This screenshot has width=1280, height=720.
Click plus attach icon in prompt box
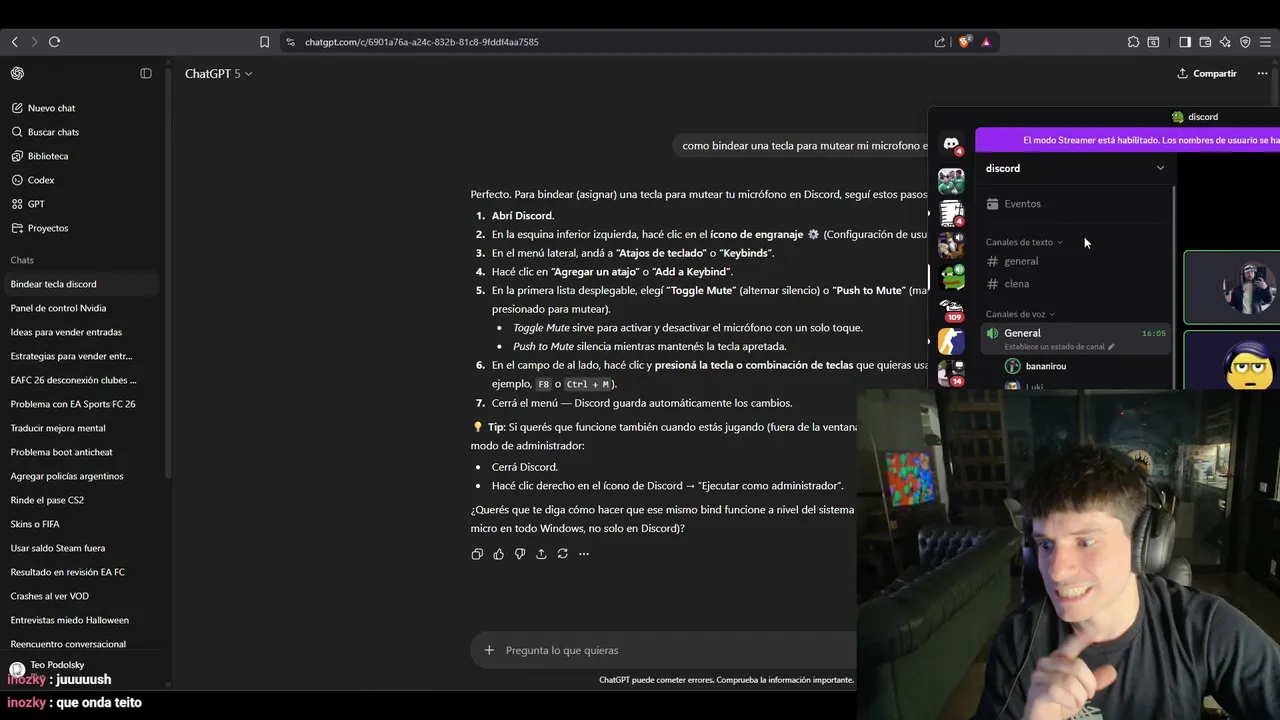(x=489, y=650)
